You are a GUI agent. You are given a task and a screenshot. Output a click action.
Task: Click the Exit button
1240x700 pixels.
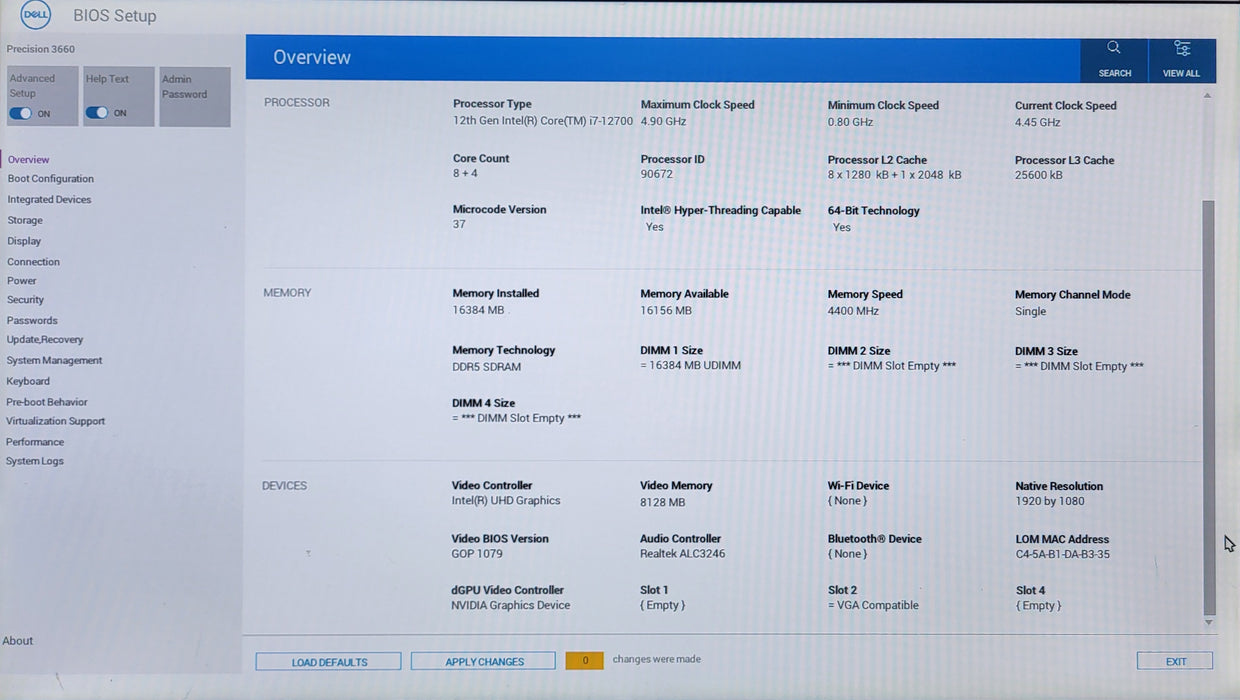(x=1175, y=661)
